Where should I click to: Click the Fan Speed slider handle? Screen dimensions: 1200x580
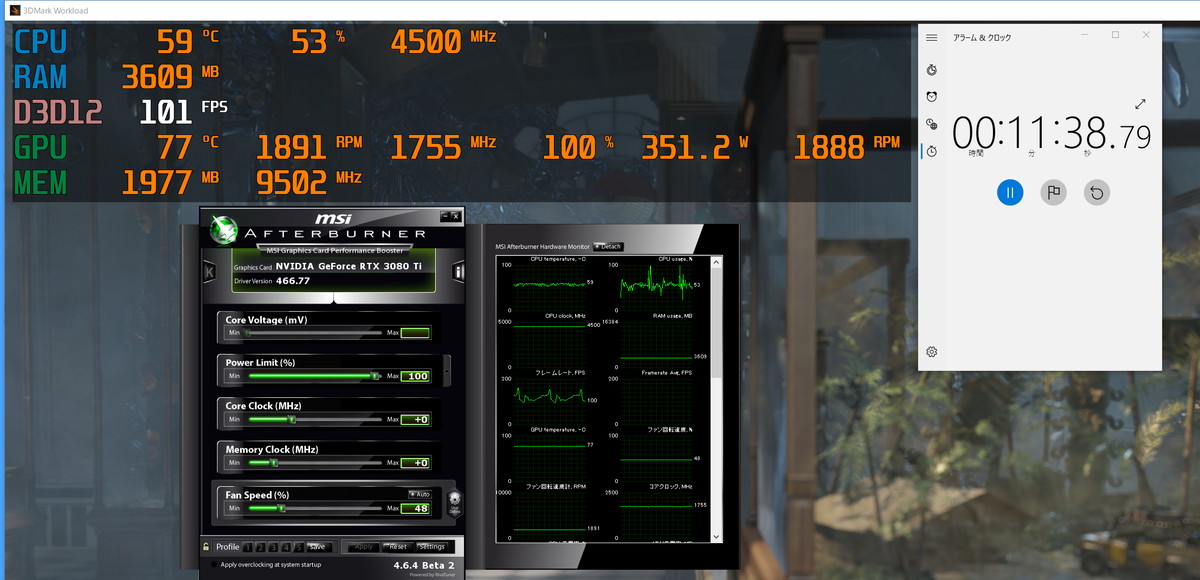tap(282, 508)
